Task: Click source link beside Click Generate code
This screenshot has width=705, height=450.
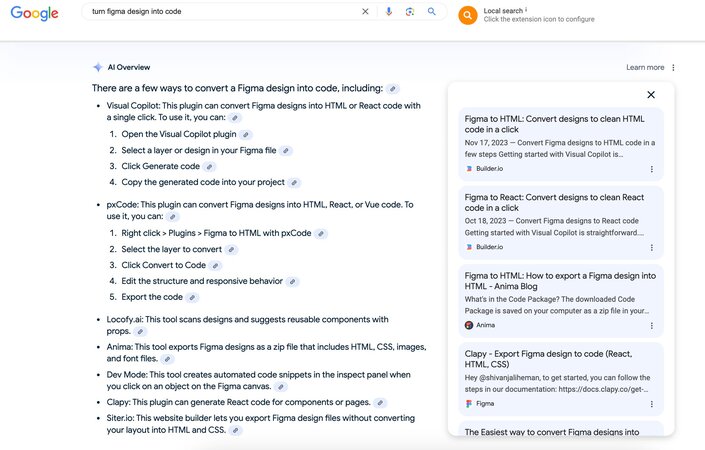Action: click(x=209, y=167)
